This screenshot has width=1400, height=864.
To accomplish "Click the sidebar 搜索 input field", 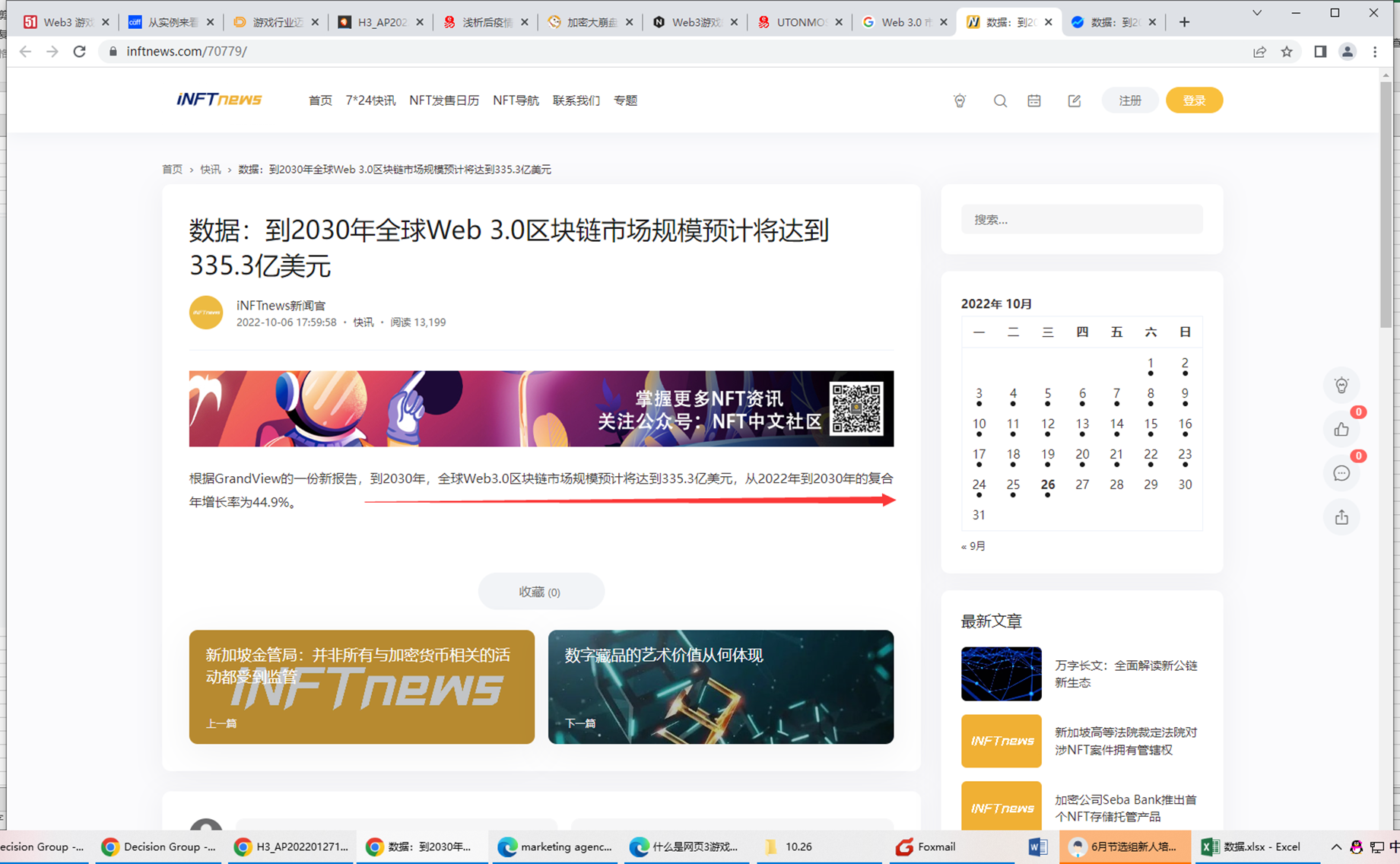I will pyautogui.click(x=1082, y=219).
